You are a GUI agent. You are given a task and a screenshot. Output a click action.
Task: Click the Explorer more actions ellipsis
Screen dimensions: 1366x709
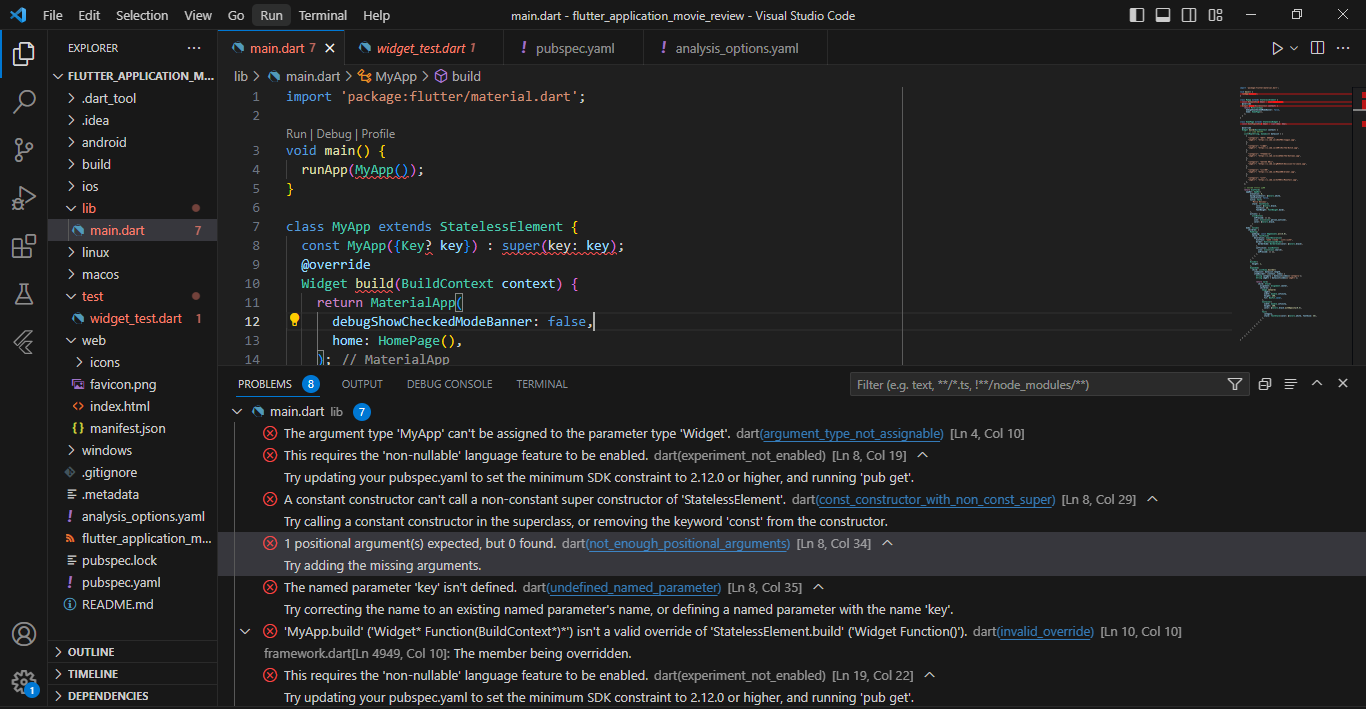194,48
